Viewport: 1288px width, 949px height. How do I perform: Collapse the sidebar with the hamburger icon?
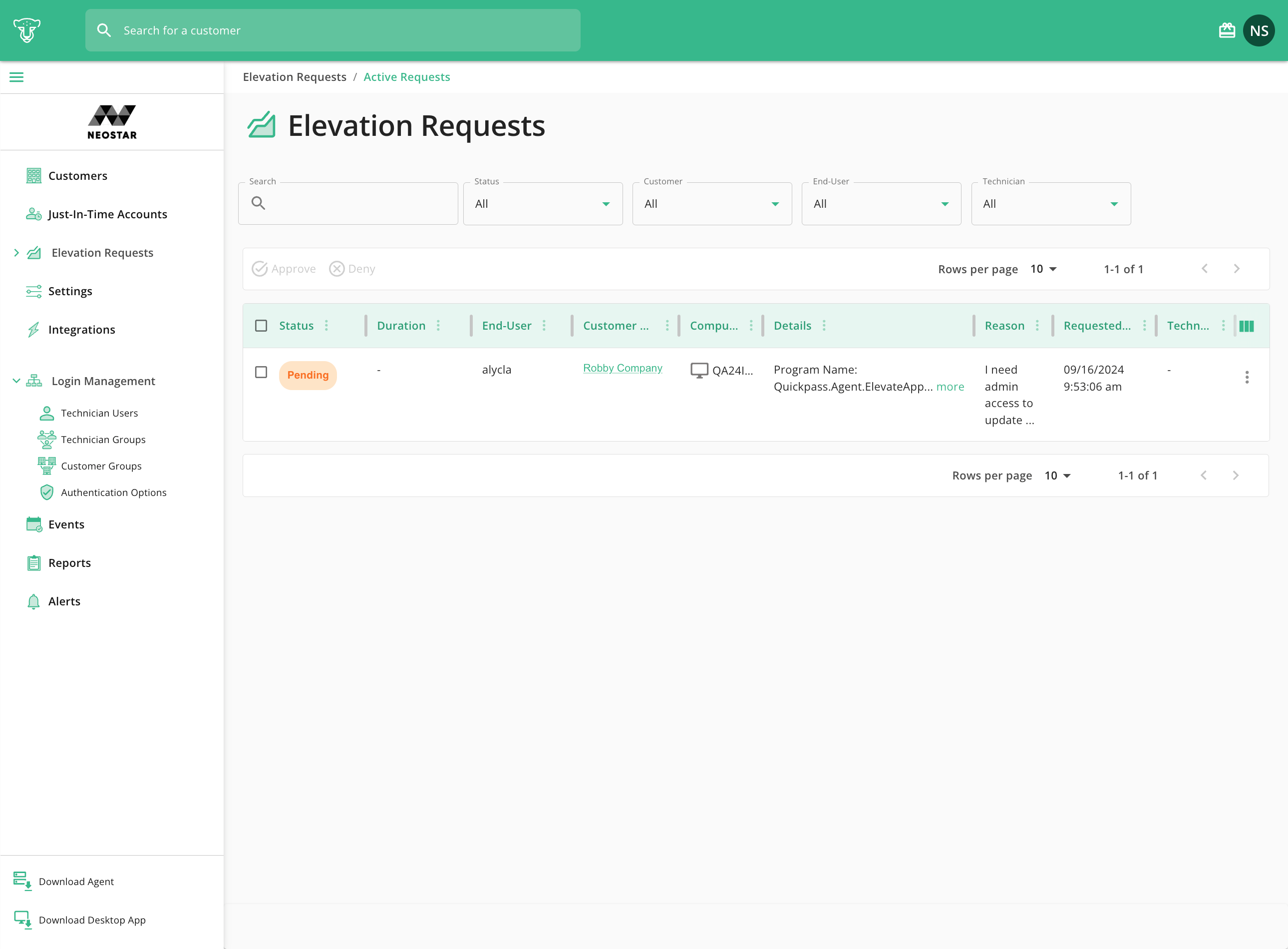tap(16, 77)
